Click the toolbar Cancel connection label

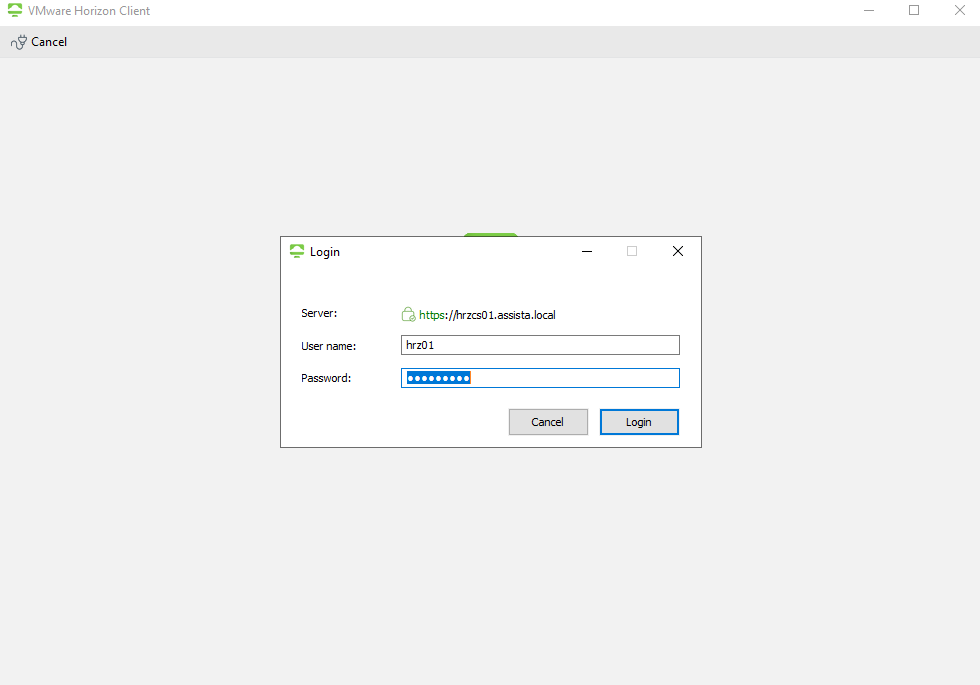(x=49, y=42)
